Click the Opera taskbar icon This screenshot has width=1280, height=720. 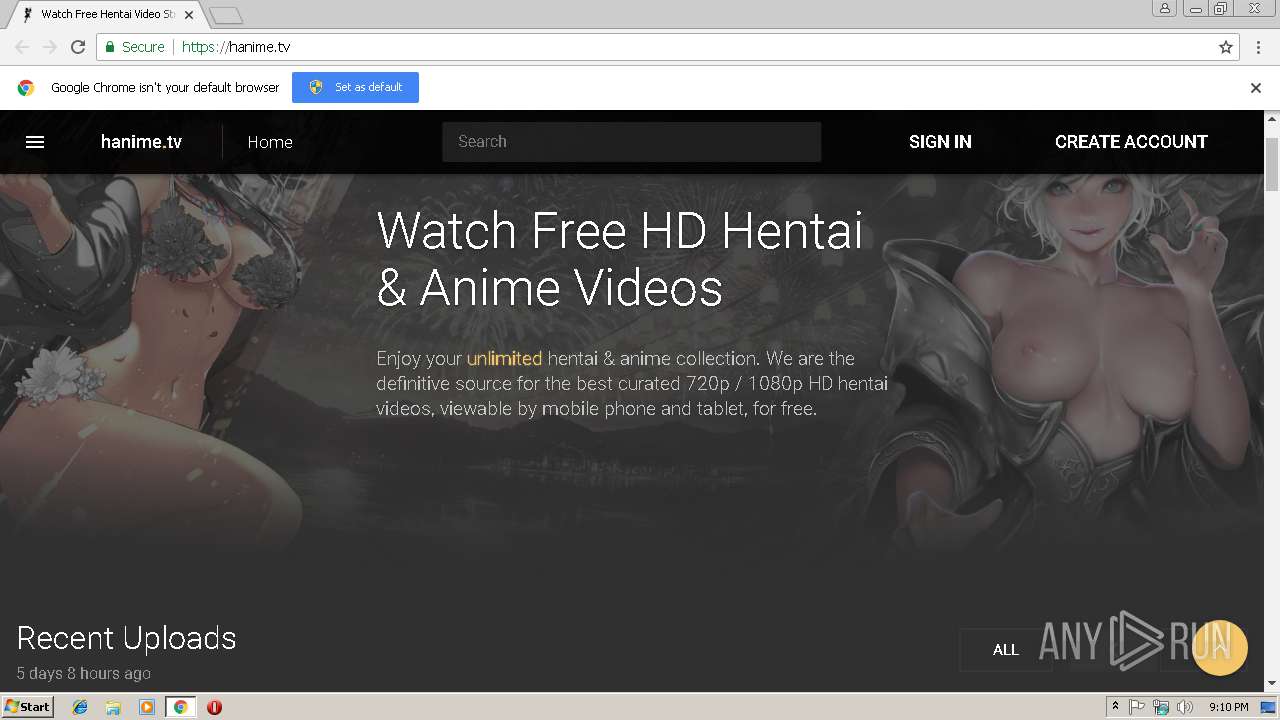(214, 707)
